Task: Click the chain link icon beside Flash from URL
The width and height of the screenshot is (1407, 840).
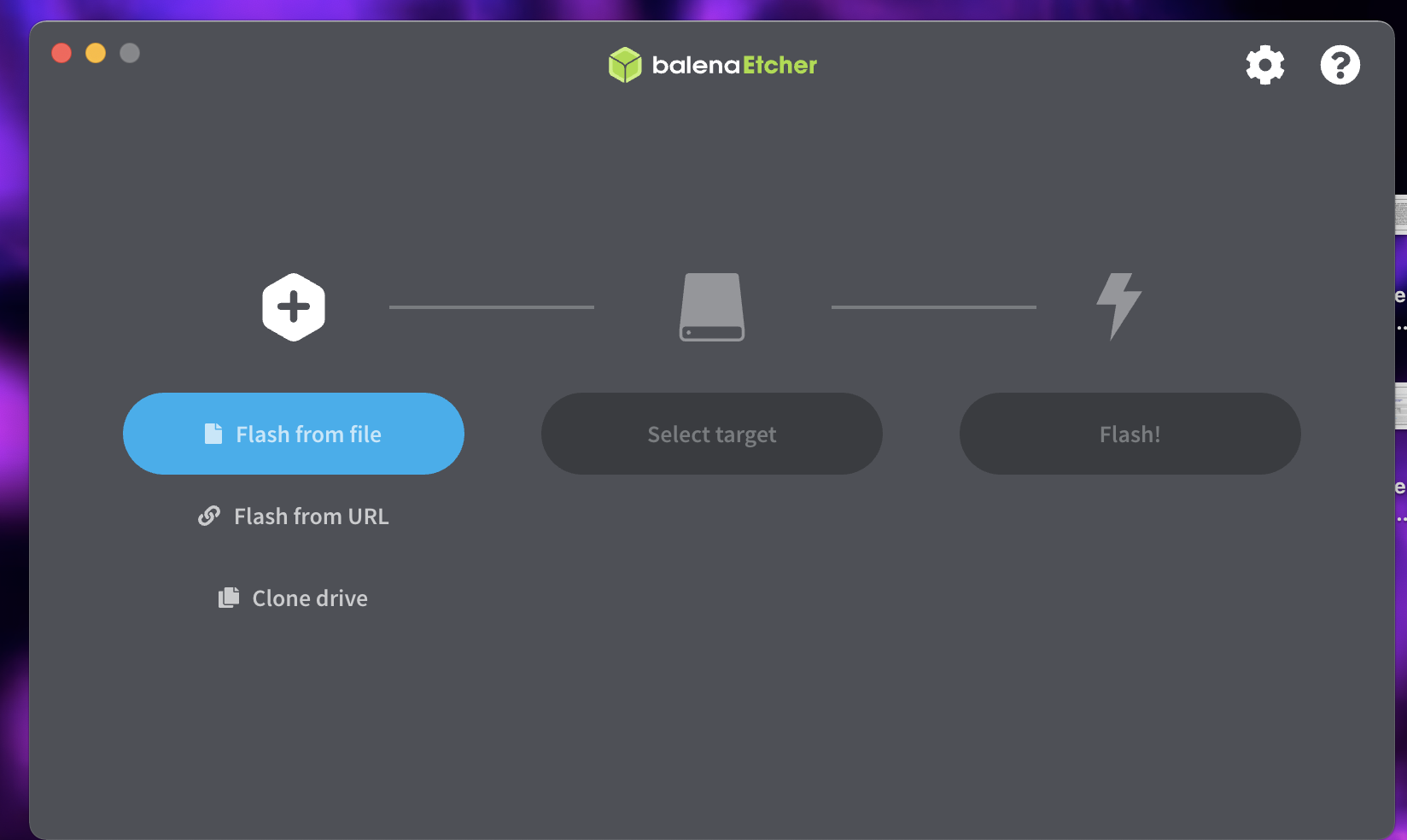Action: pos(209,516)
